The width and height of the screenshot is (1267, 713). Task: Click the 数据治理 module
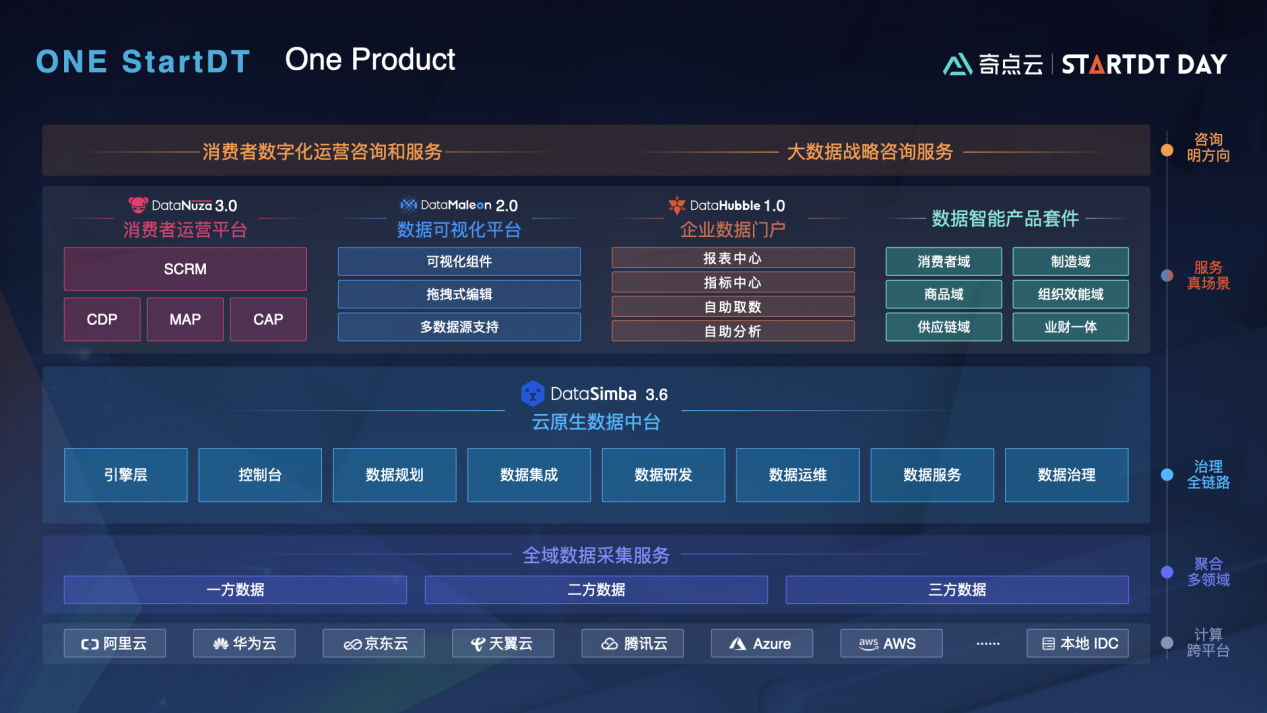tap(1067, 475)
